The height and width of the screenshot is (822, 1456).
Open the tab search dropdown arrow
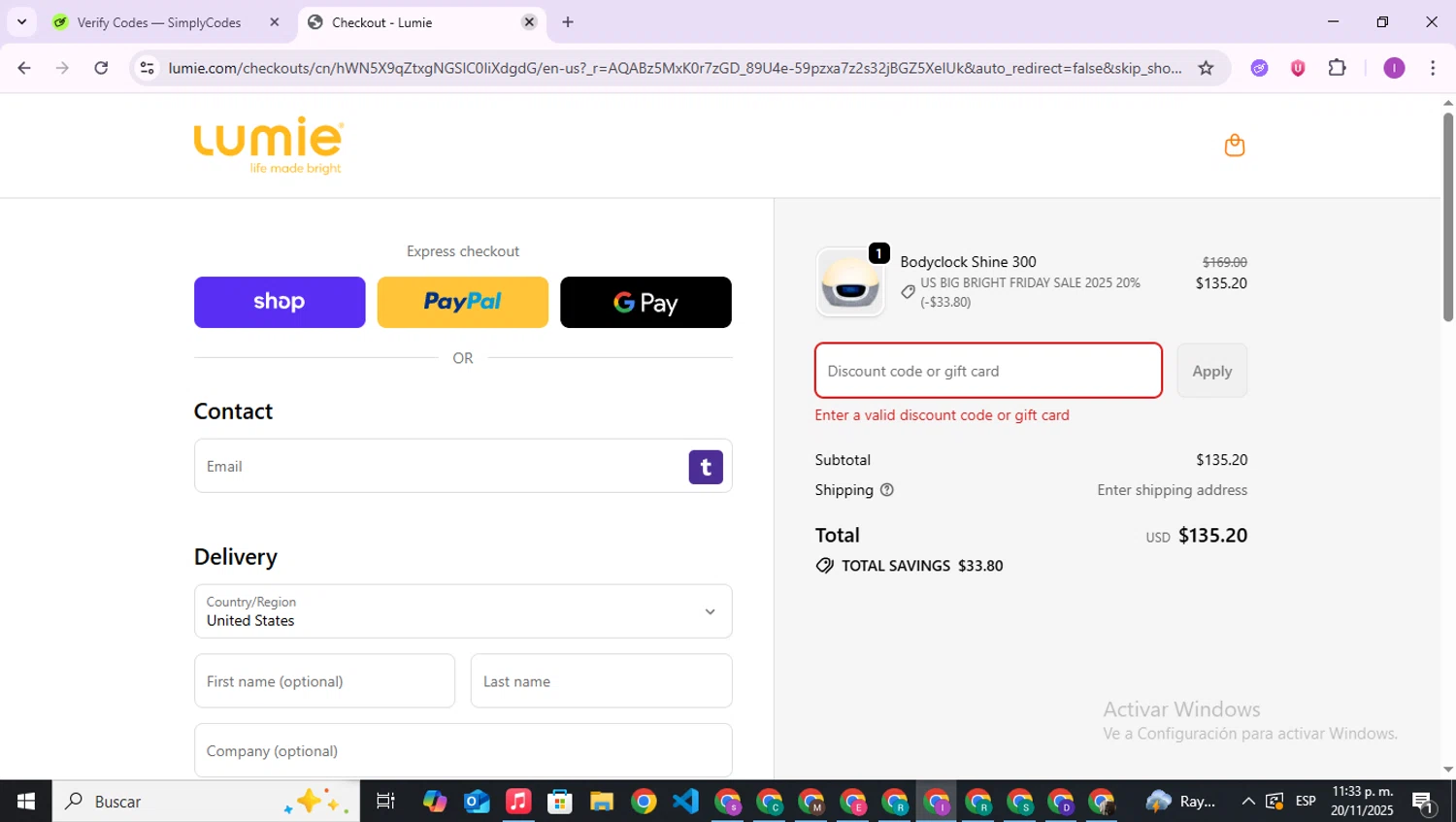coord(21,22)
